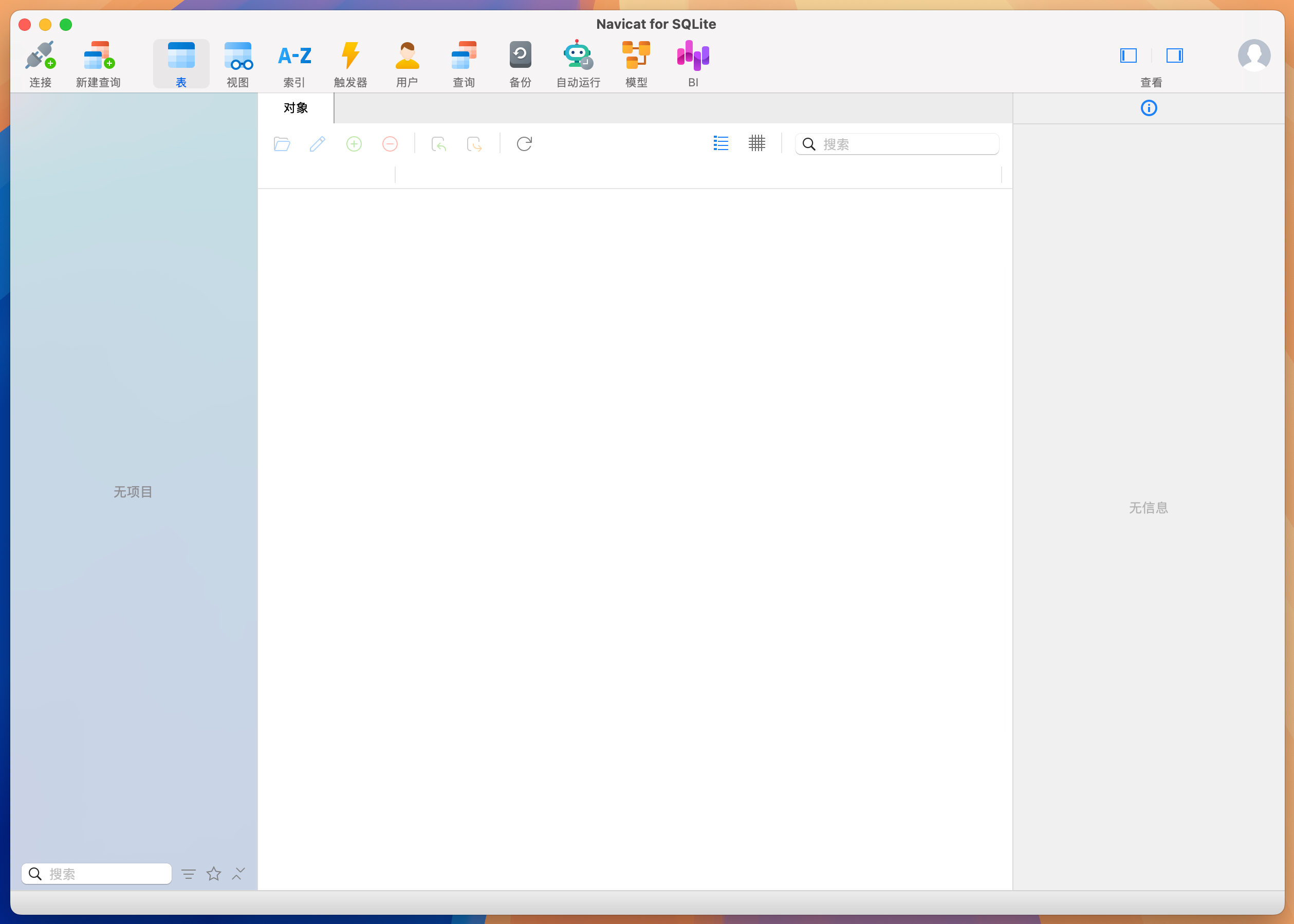This screenshot has height=924, width=1294.
Task: Open the 用户 (User) icon
Action: pyautogui.click(x=407, y=63)
